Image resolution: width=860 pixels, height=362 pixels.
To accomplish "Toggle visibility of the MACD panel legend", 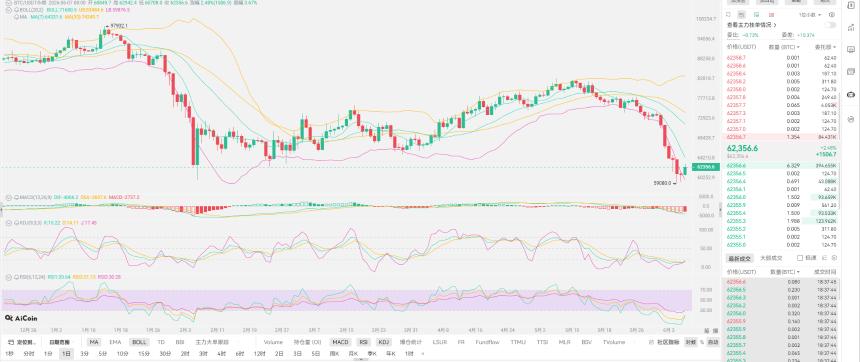I will 16,197.
